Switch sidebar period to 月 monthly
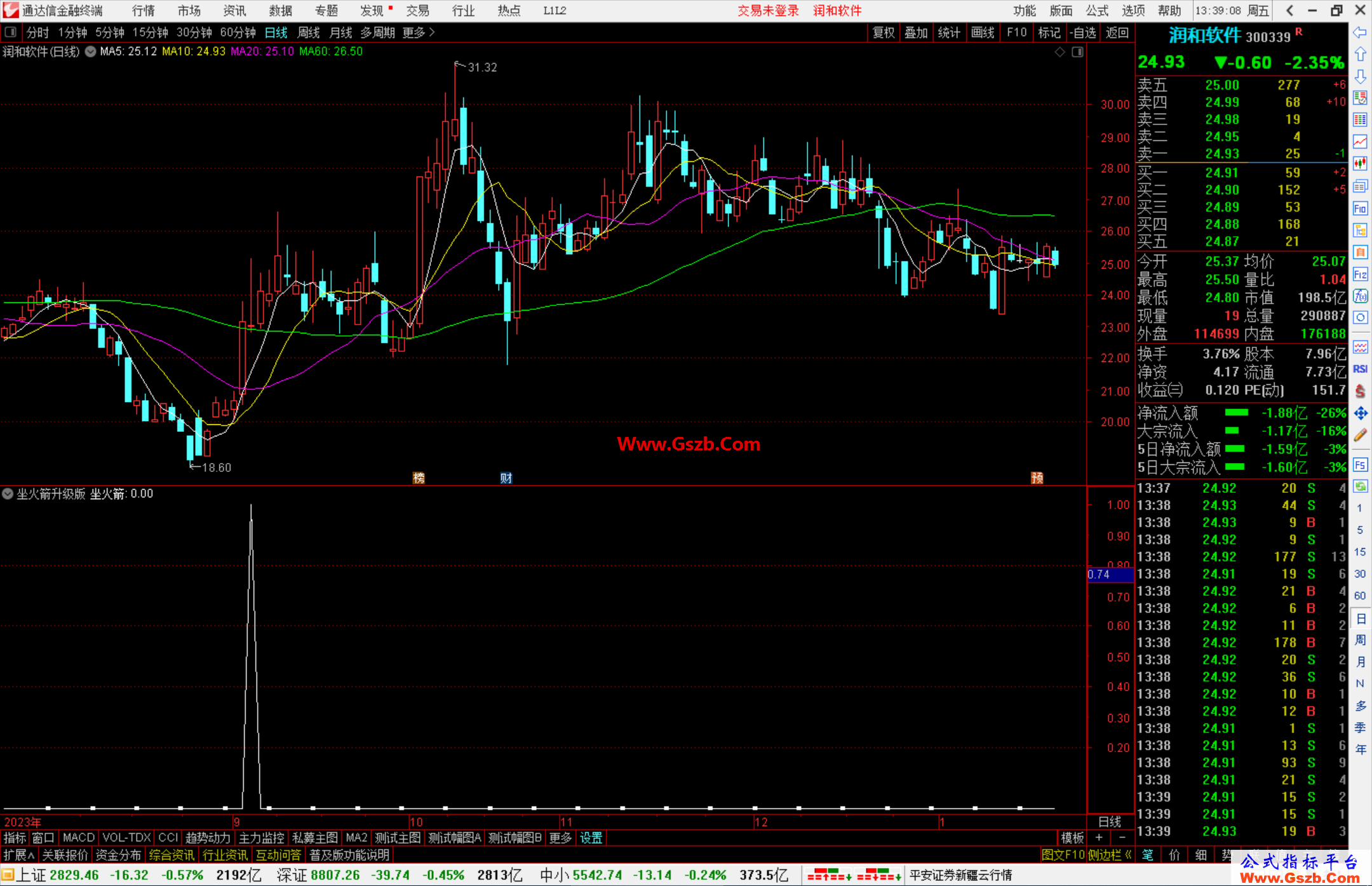Viewport: 1372px width, 886px height. pyautogui.click(x=1360, y=661)
